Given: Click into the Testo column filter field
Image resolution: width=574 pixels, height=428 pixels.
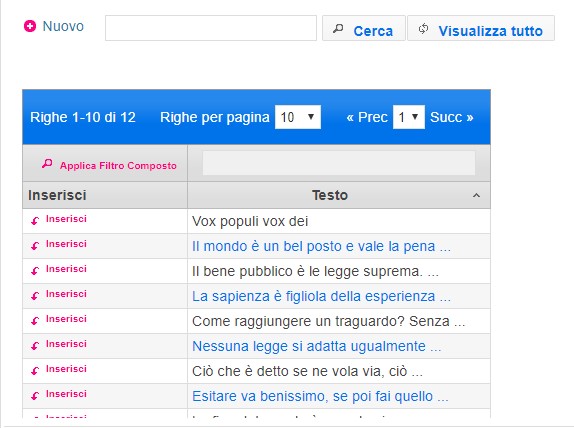Looking at the screenshot, I should 339,163.
